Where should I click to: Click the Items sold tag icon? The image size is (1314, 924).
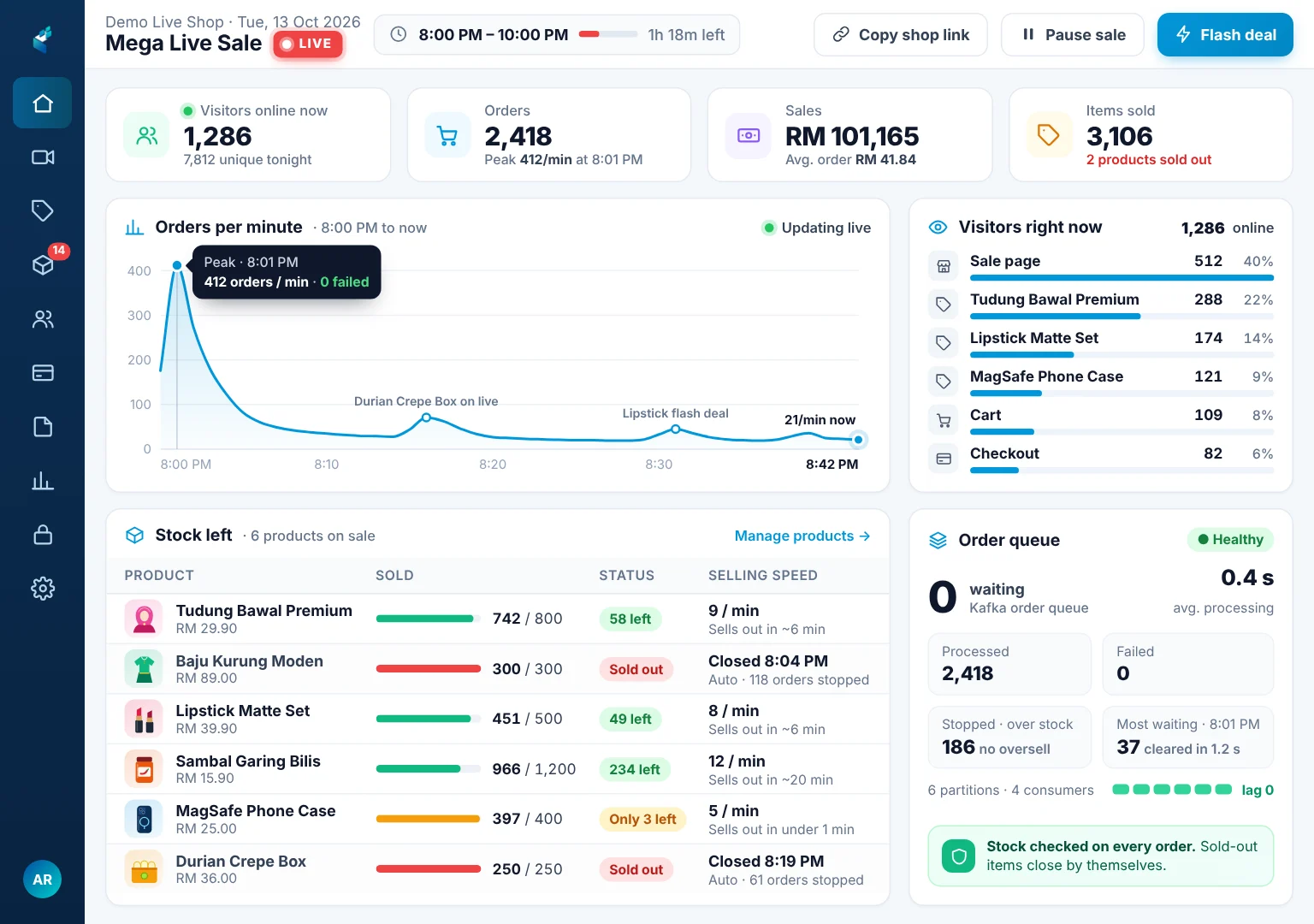1049,135
